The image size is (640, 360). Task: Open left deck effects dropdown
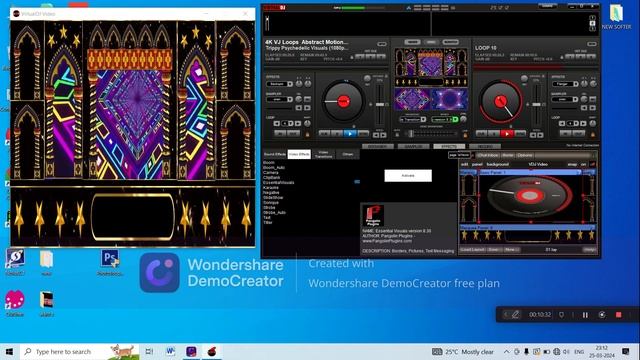(290, 84)
